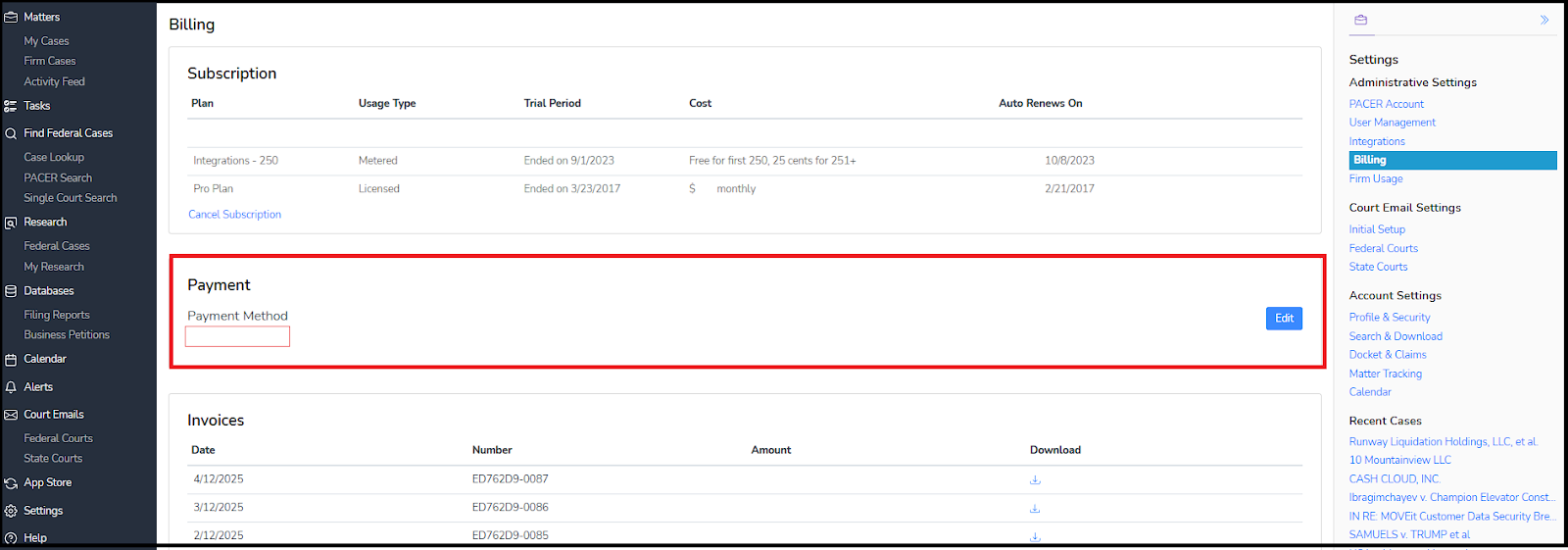Open PACER Search in sidebar

tap(58, 177)
